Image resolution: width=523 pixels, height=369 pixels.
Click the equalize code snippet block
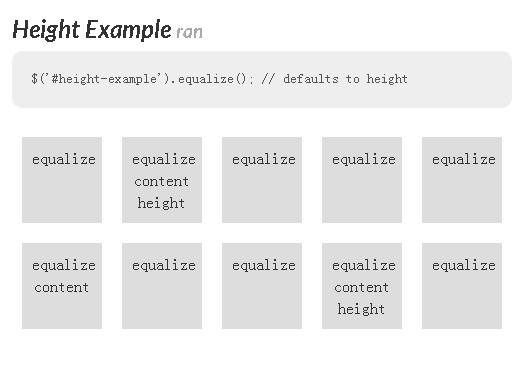[x=262, y=79]
